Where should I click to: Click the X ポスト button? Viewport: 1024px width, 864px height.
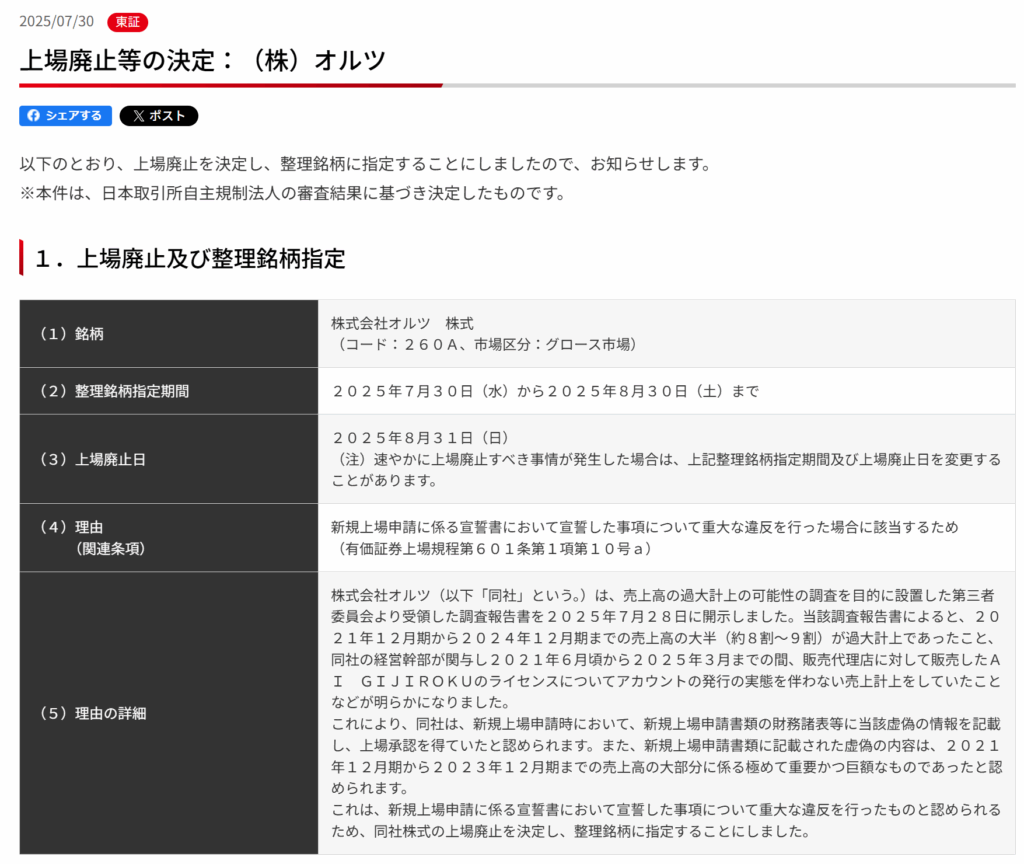(x=159, y=116)
